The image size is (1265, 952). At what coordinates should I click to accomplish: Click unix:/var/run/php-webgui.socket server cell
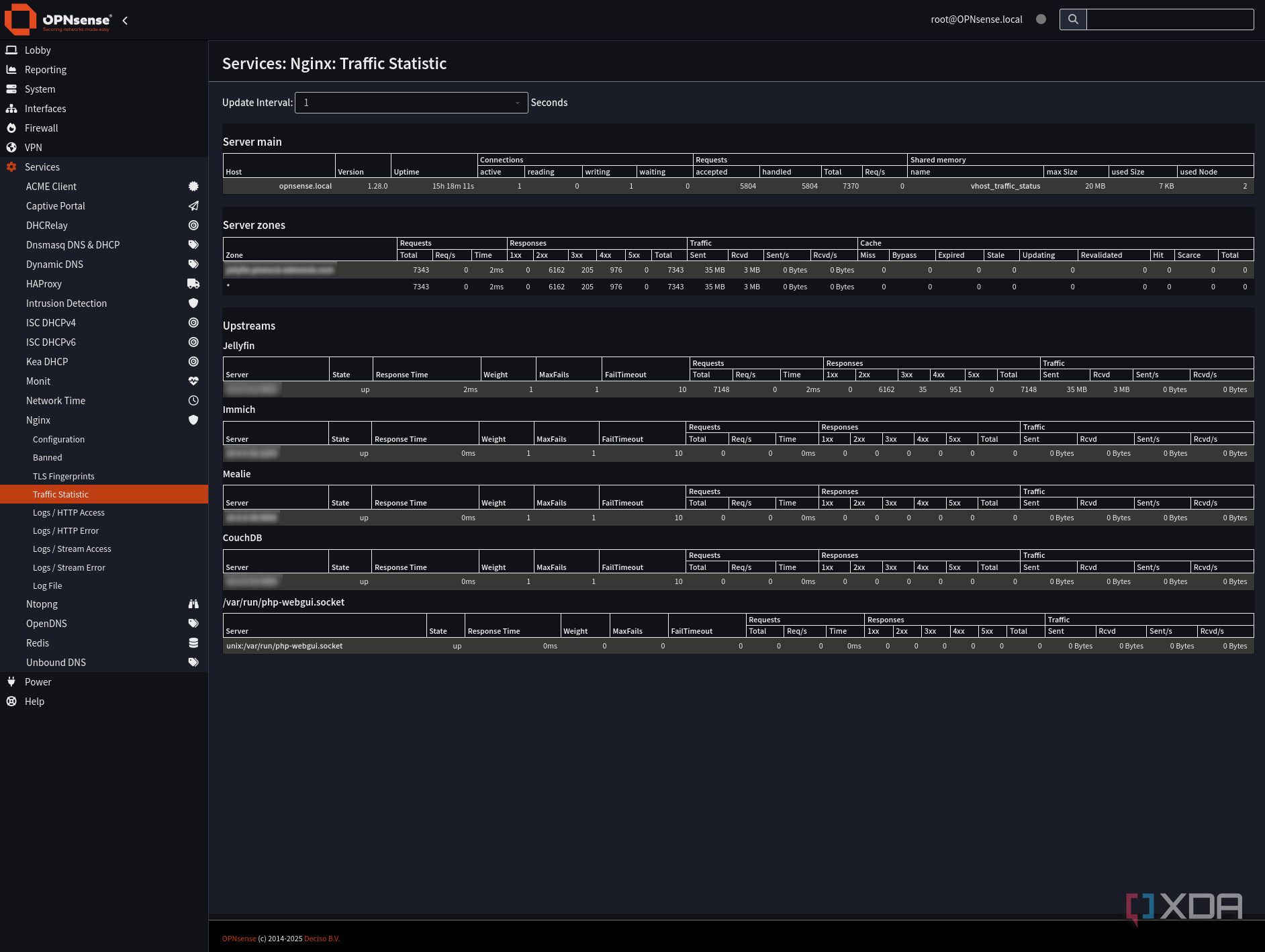tap(285, 646)
